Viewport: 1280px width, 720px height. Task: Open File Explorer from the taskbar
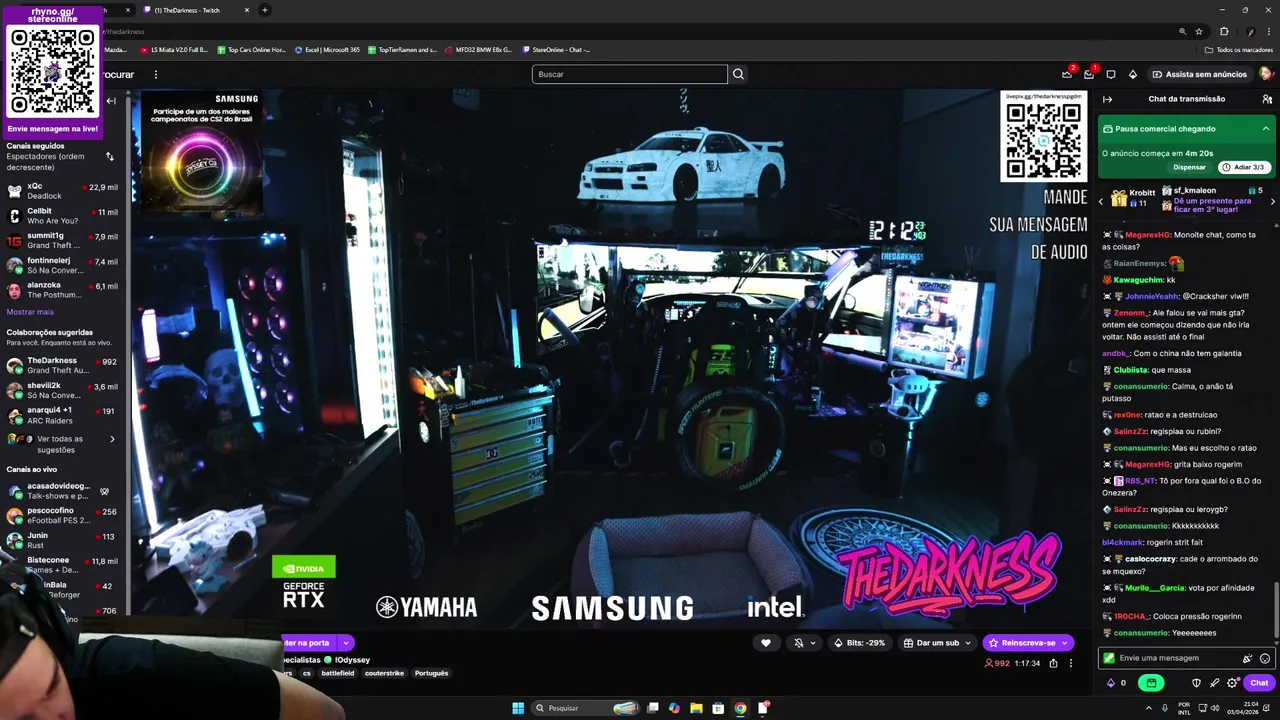pyautogui.click(x=696, y=708)
